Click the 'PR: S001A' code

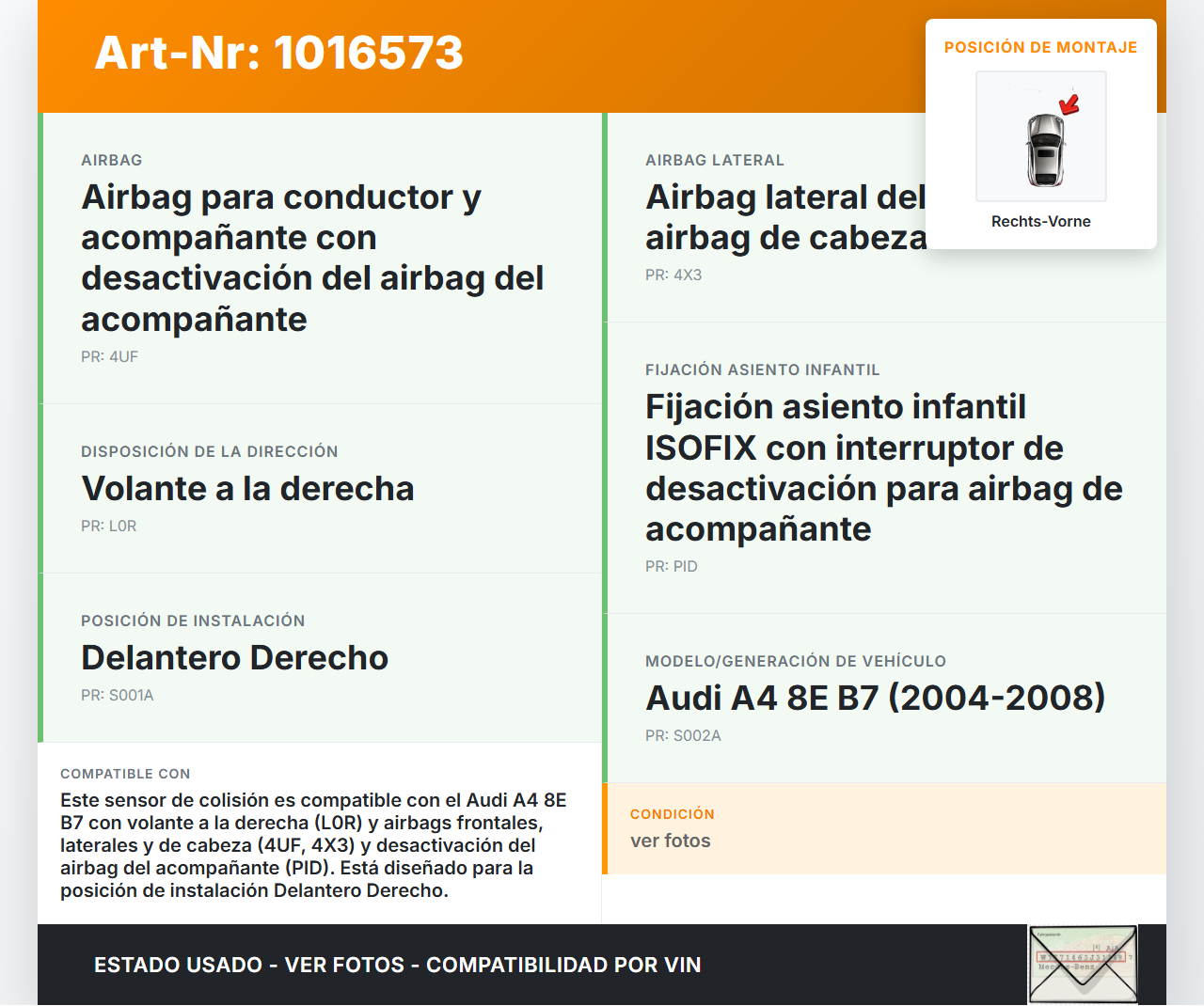(118, 695)
